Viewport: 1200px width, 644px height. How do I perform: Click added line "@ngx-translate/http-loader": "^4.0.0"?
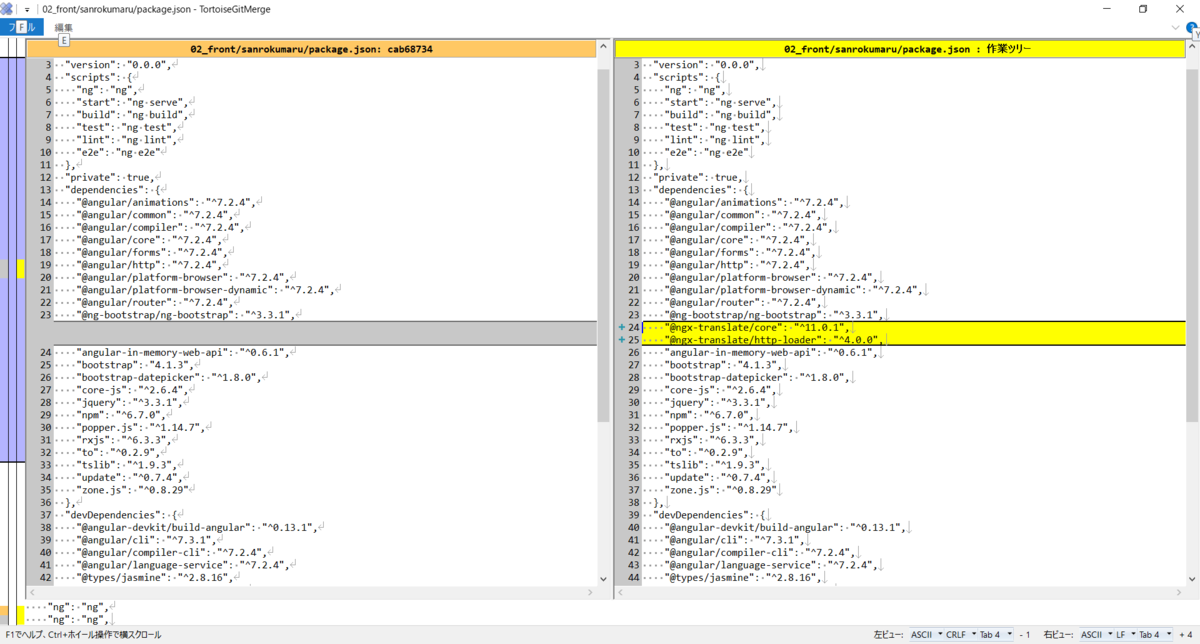point(776,340)
